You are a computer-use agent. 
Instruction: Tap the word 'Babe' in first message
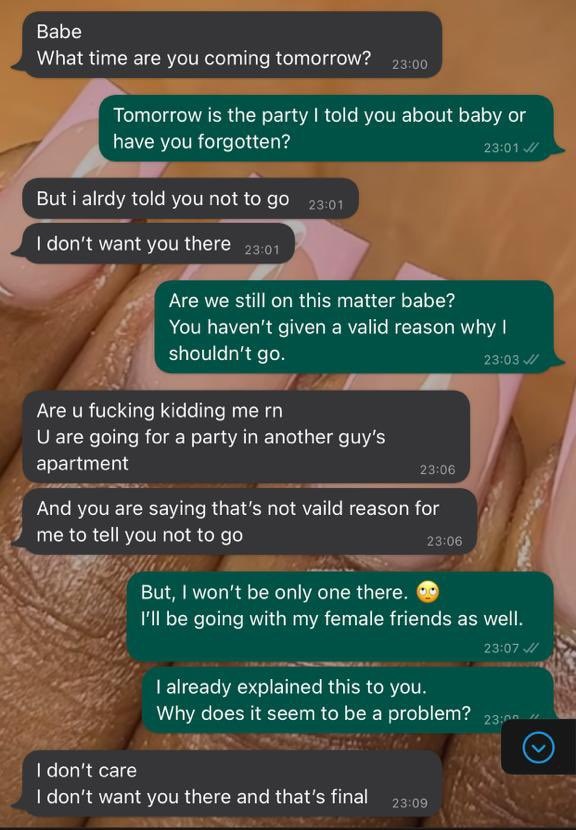[x=59, y=32]
